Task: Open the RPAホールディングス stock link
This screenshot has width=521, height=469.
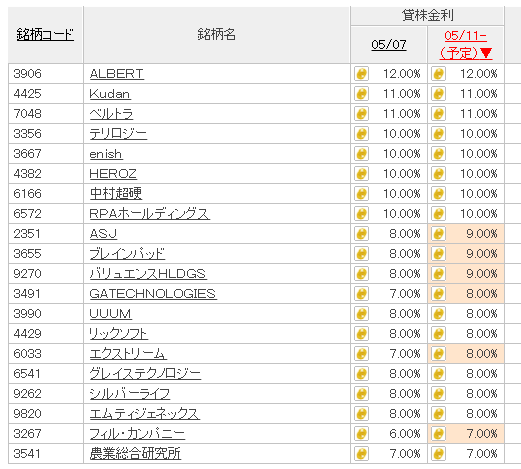Action: [149, 214]
